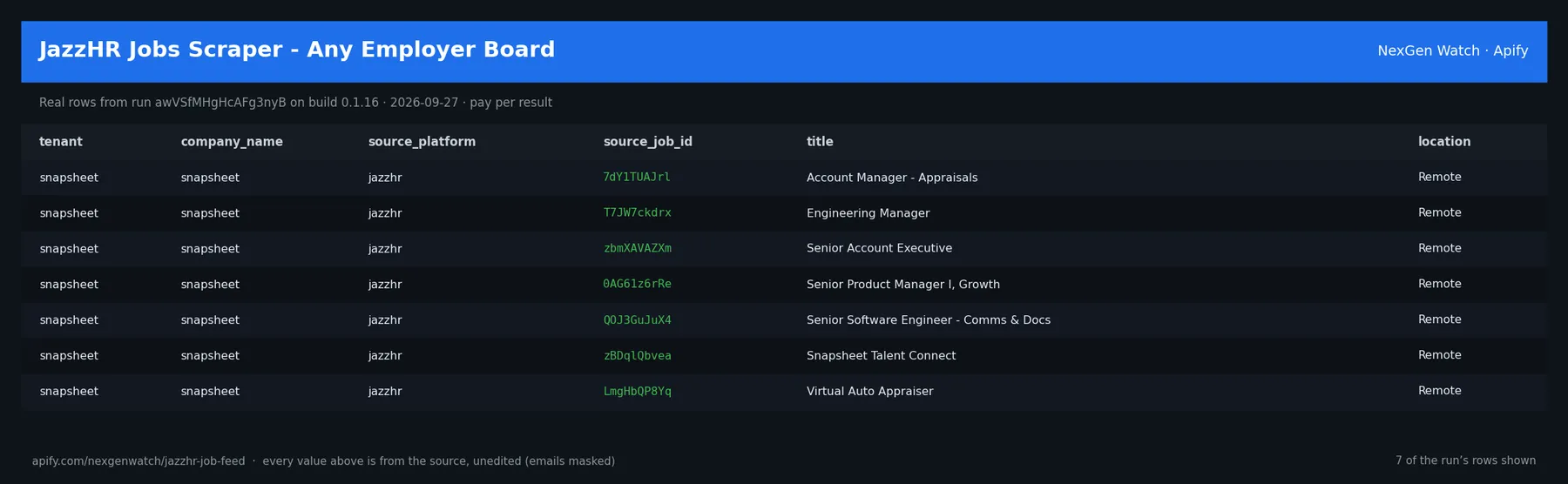Click Remote in Account Manager row
Image resolution: width=1568 pixels, height=484 pixels.
1440,178
